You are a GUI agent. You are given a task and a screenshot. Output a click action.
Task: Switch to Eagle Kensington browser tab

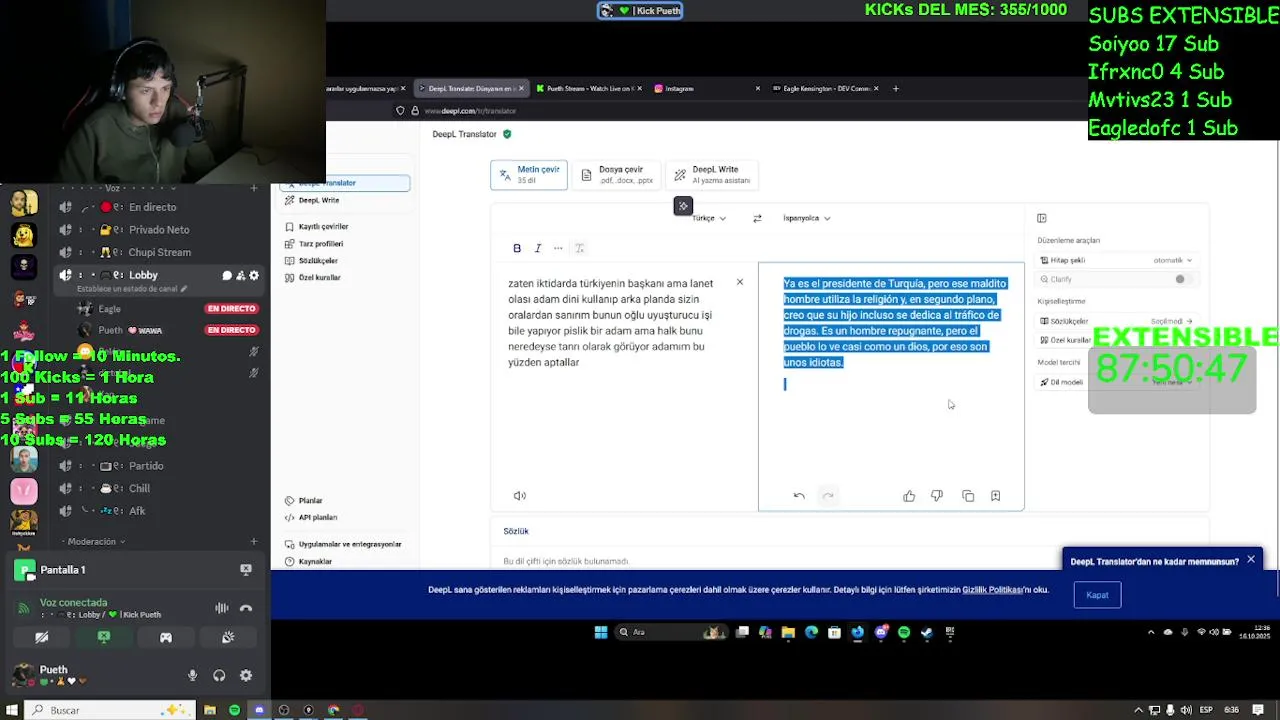[x=826, y=88]
